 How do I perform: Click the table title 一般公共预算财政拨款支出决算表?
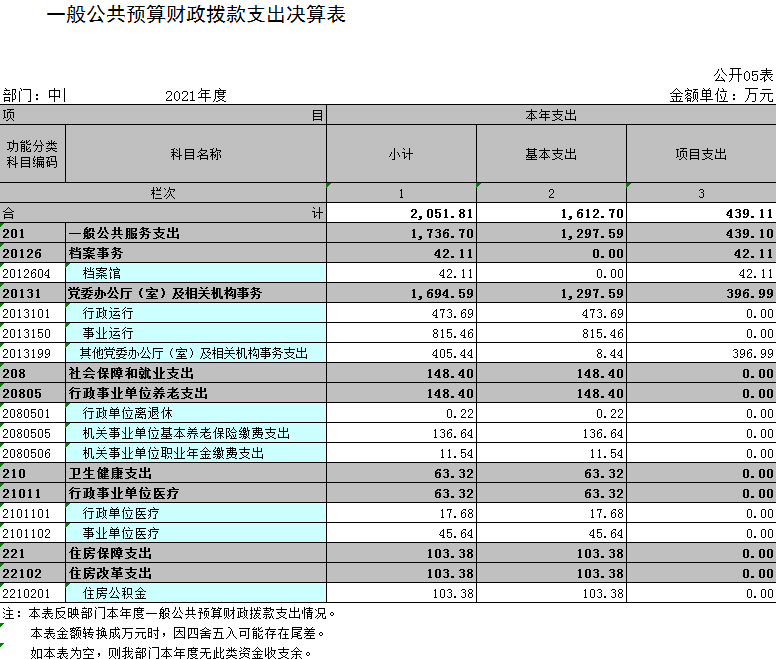[x=196, y=15]
